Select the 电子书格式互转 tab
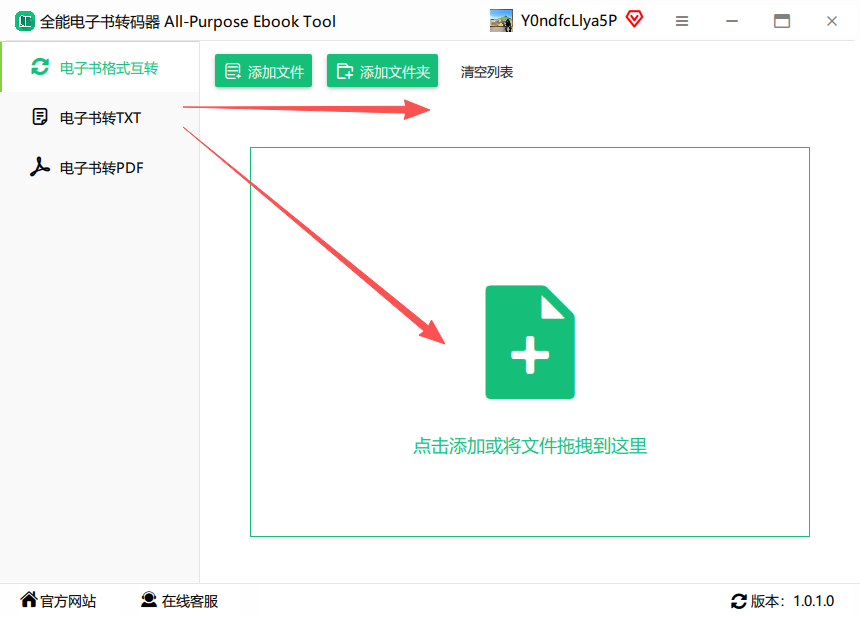 coord(100,67)
